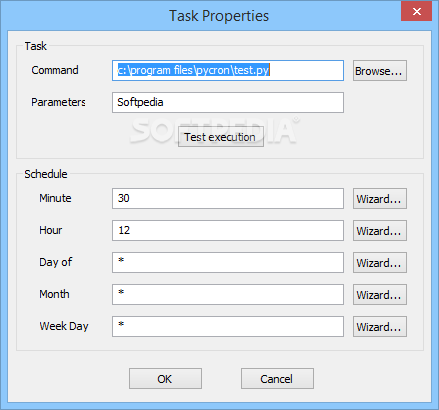
Task: Focus the Month input field
Action: point(228,294)
